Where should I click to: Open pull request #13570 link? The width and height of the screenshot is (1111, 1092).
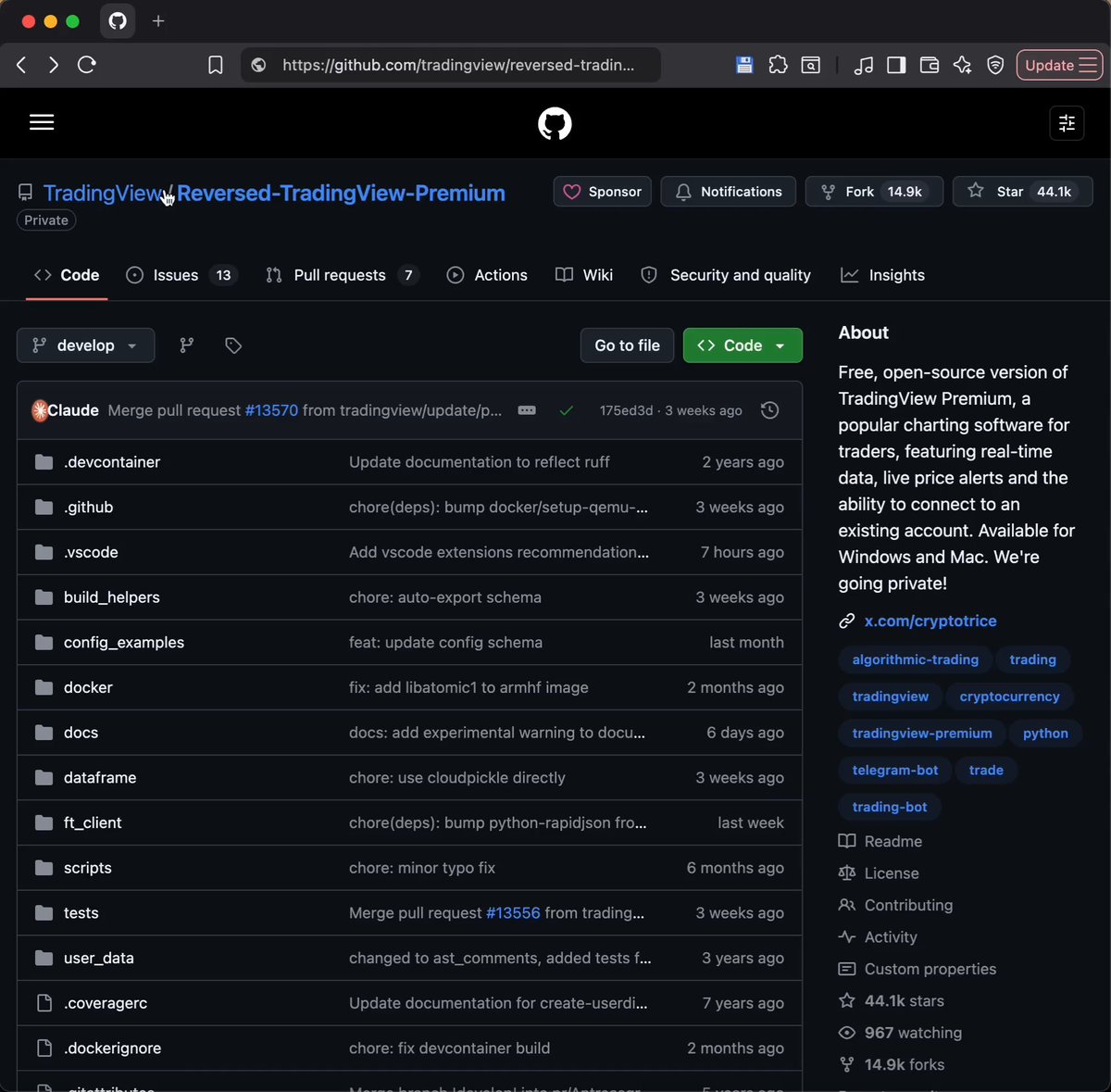pos(271,410)
